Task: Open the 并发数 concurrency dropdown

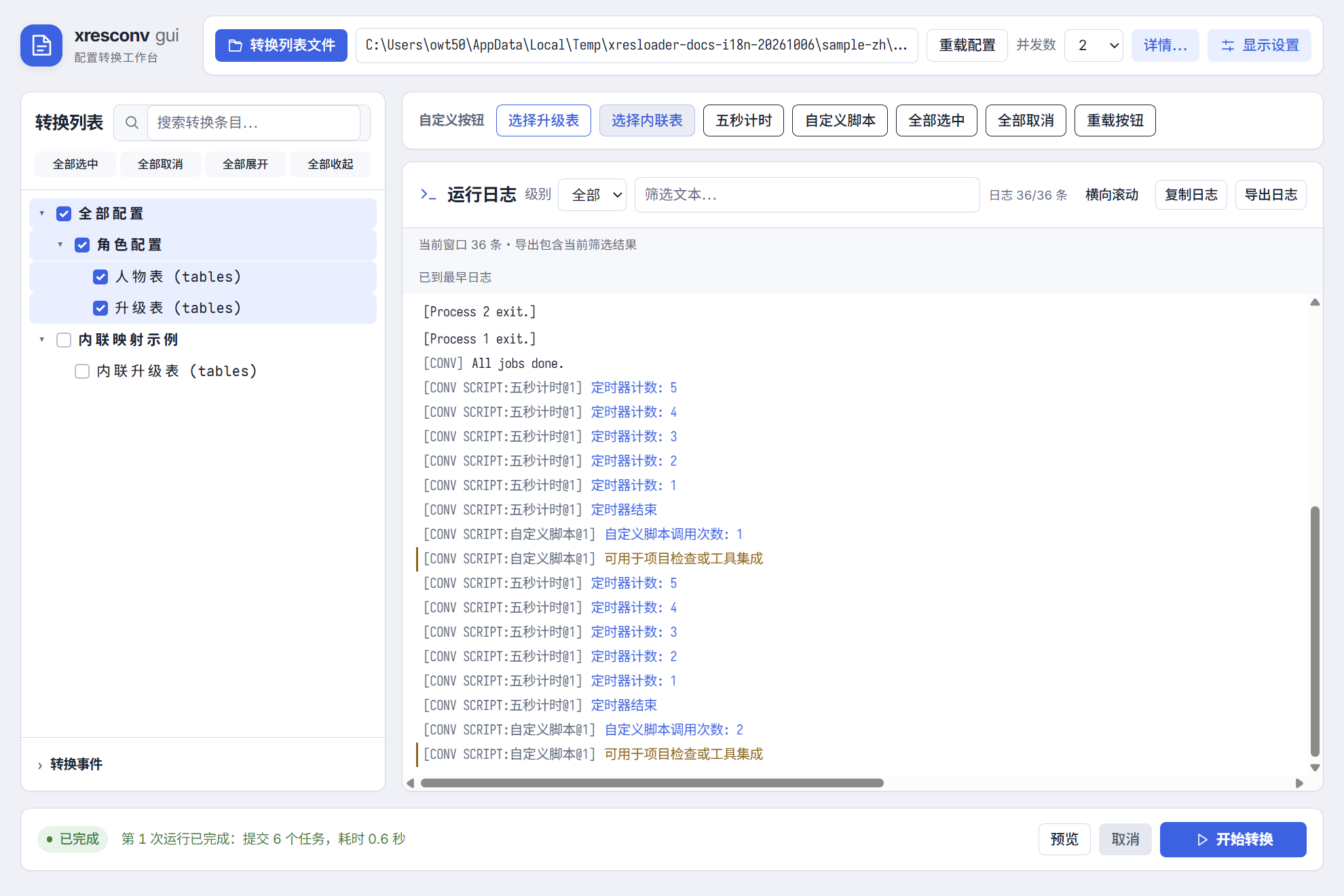Action: point(1094,45)
